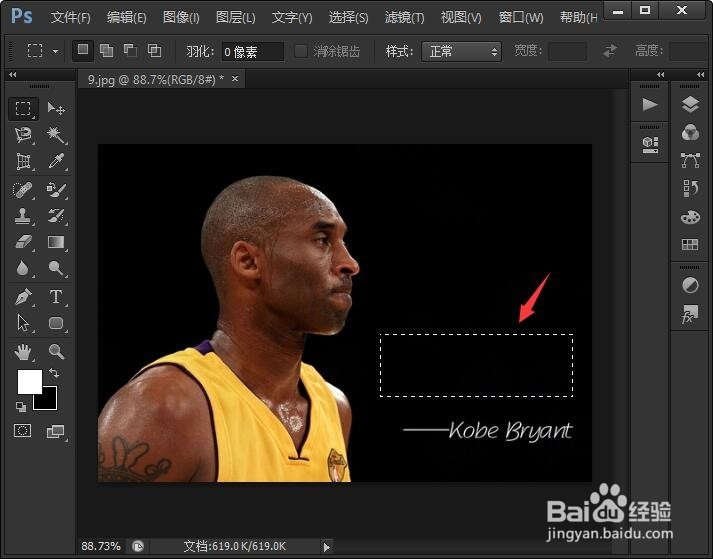Screen dimensions: 713x559
Task: Select the Brush tool
Action: (x=56, y=189)
